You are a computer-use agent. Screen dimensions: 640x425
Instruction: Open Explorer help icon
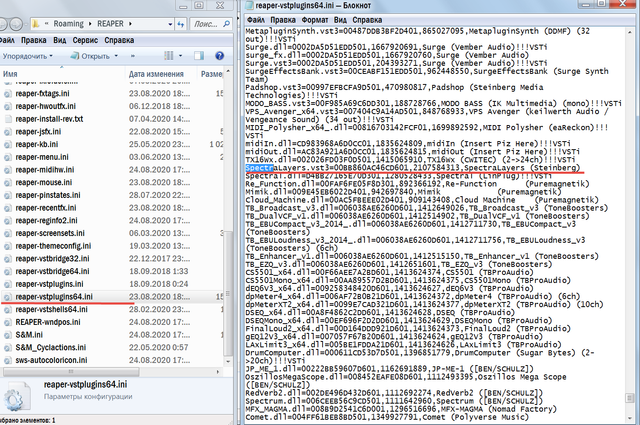point(219,56)
